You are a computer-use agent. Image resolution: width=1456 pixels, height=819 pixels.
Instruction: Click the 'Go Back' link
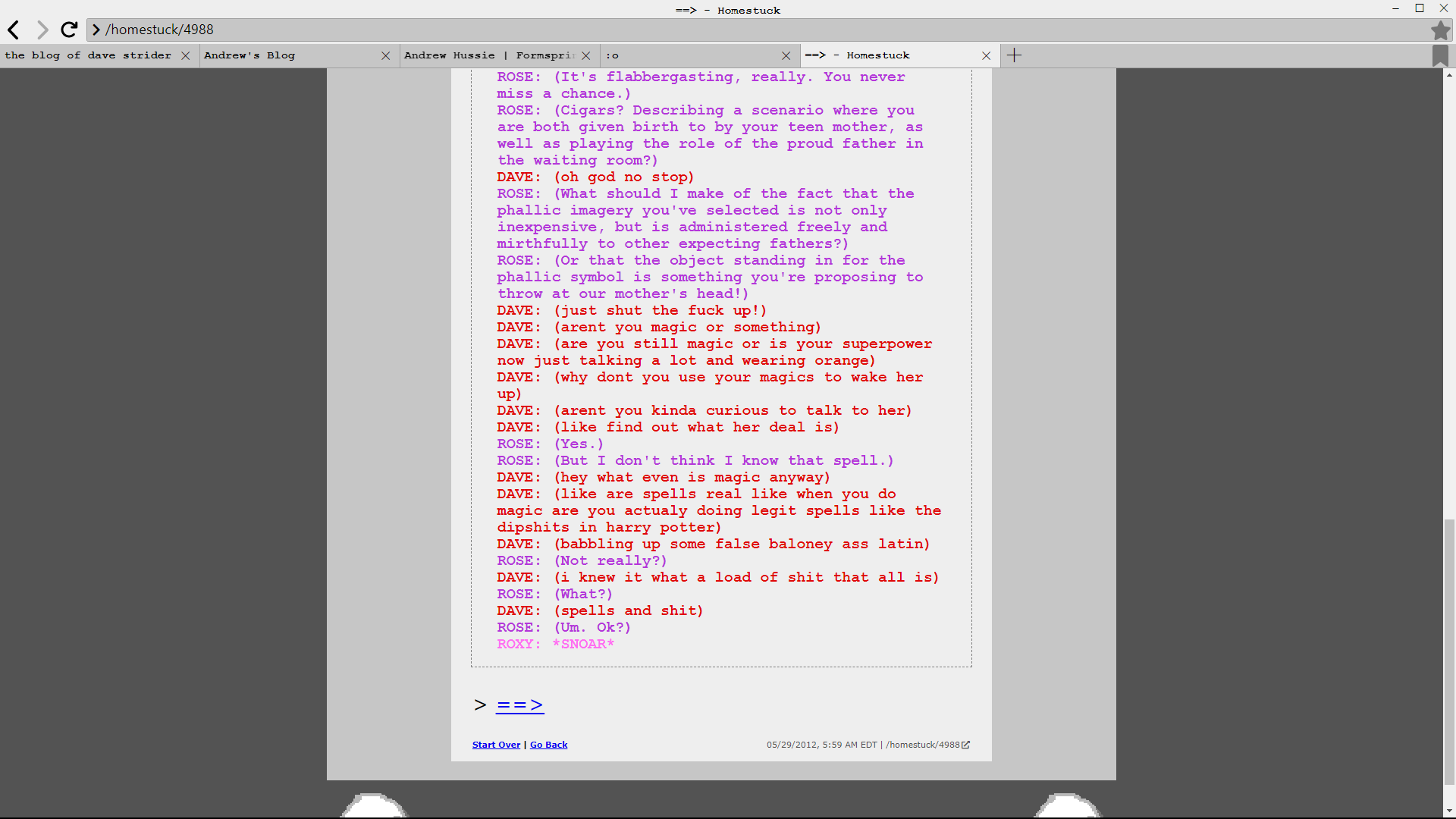click(548, 745)
